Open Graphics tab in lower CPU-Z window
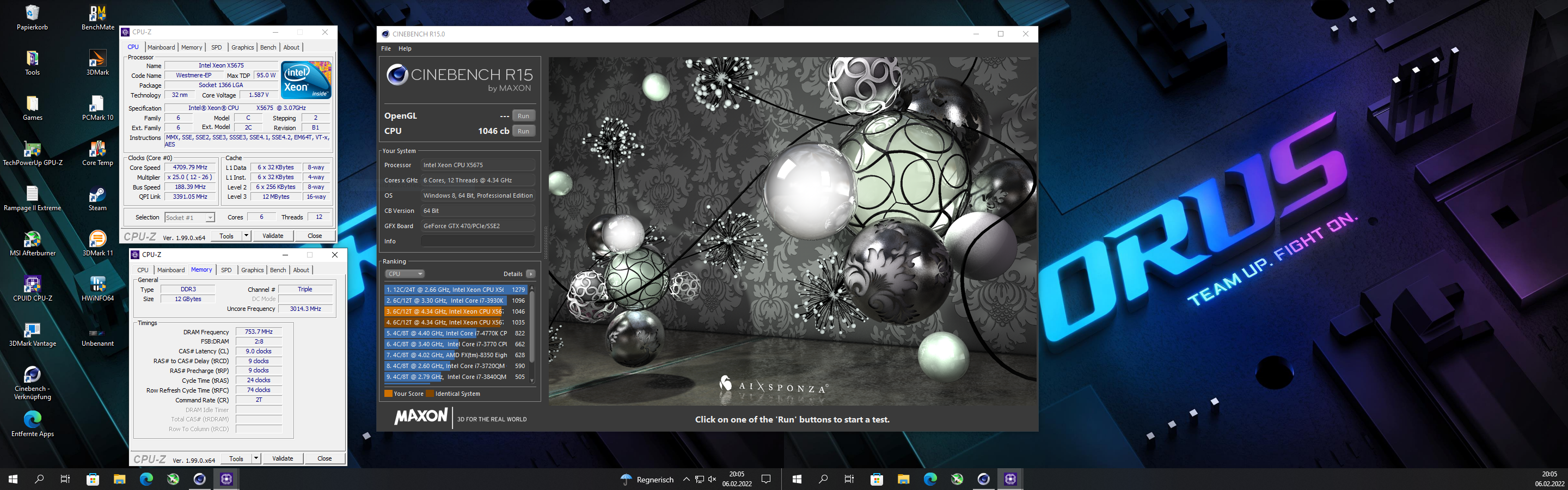The width and height of the screenshot is (1568, 490). click(253, 270)
